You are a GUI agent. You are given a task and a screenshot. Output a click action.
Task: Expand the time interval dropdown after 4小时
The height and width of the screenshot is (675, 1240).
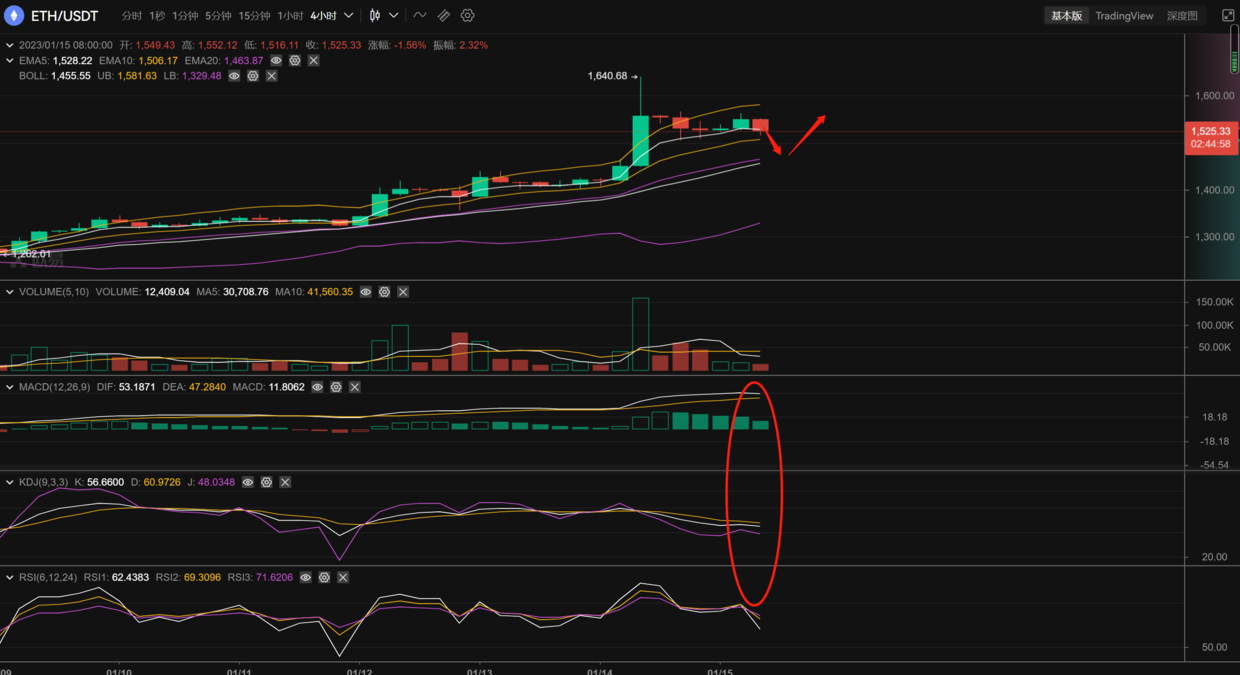pyautogui.click(x=348, y=16)
